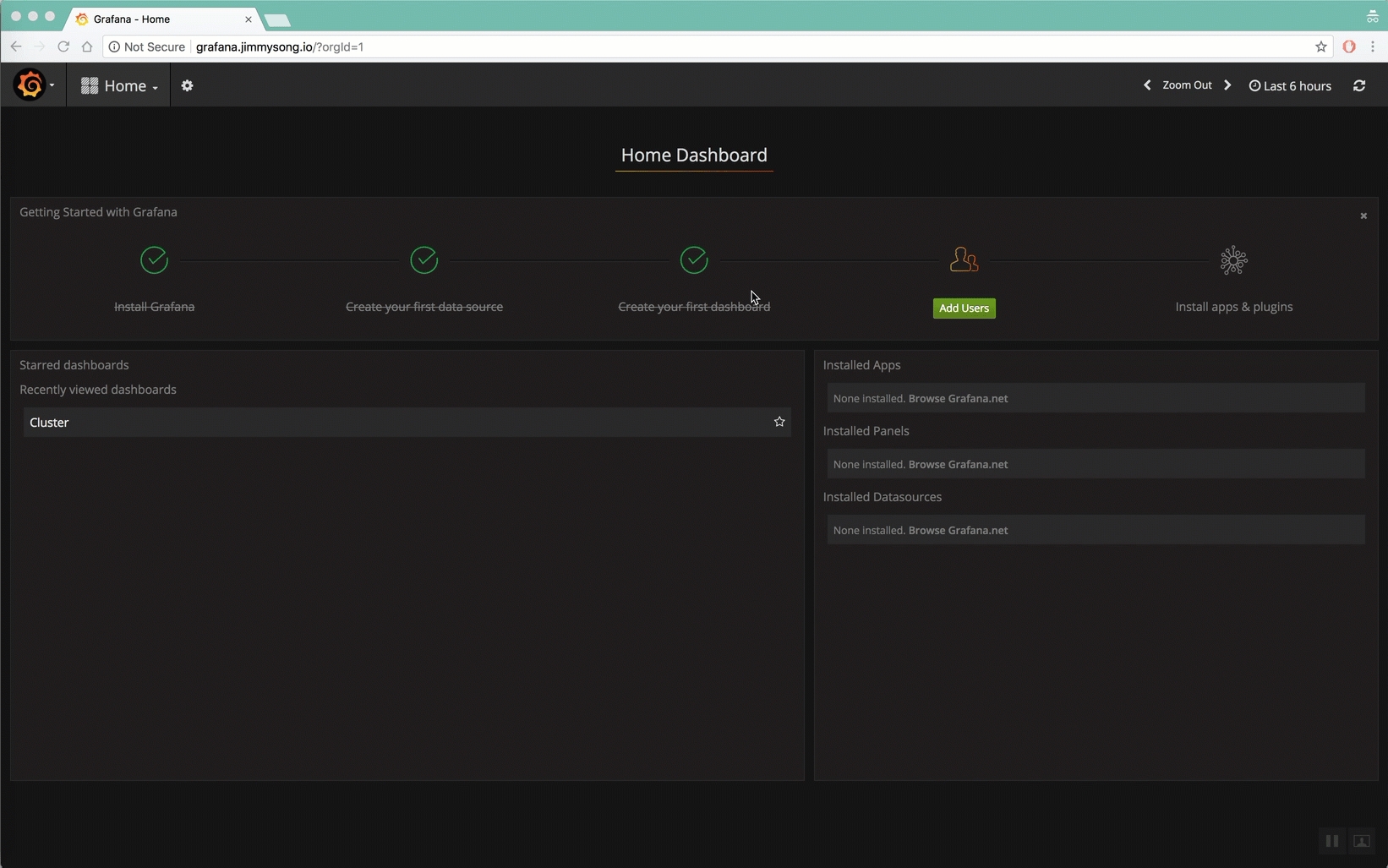Expand the Home dashboard dropdown
Screen dimensions: 1388x868
[x=119, y=86]
